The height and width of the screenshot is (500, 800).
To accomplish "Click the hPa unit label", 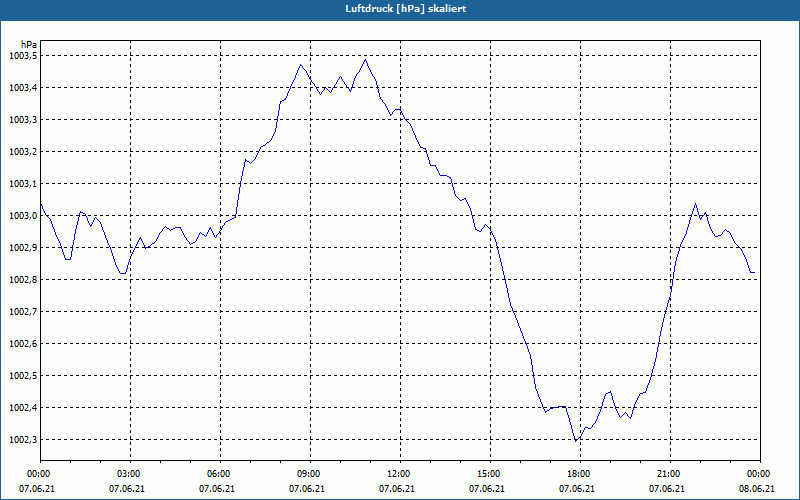I will (x=29, y=45).
